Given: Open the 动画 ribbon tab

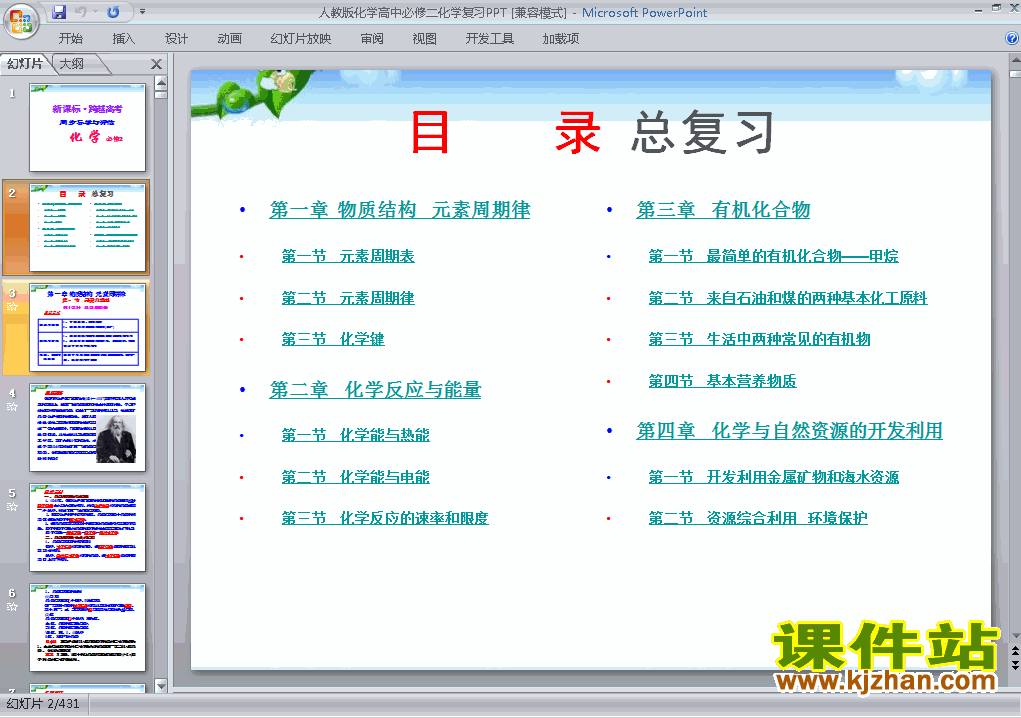Looking at the screenshot, I should coord(229,38).
